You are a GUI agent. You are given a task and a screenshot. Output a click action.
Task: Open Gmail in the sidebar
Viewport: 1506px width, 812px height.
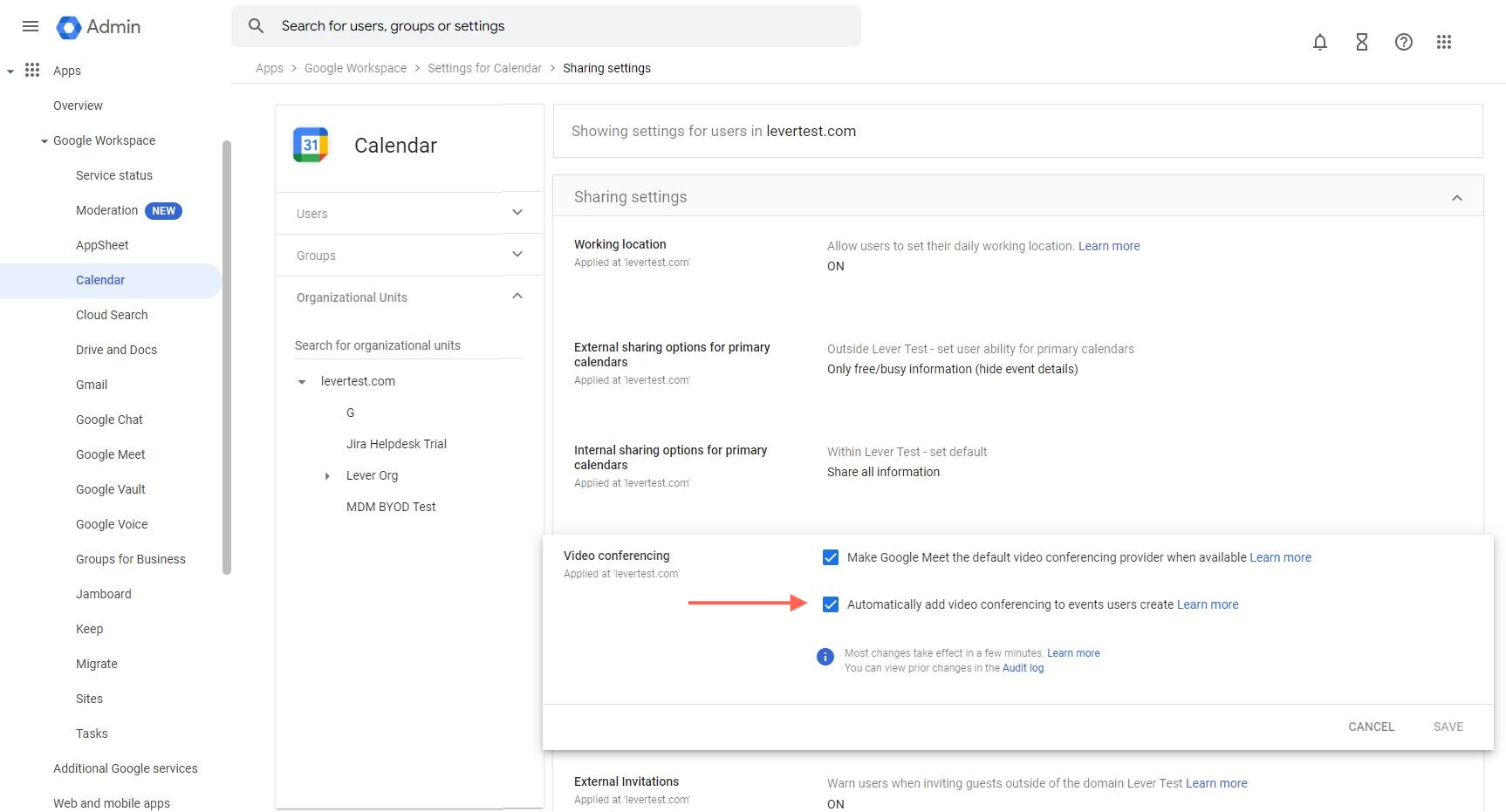92,385
